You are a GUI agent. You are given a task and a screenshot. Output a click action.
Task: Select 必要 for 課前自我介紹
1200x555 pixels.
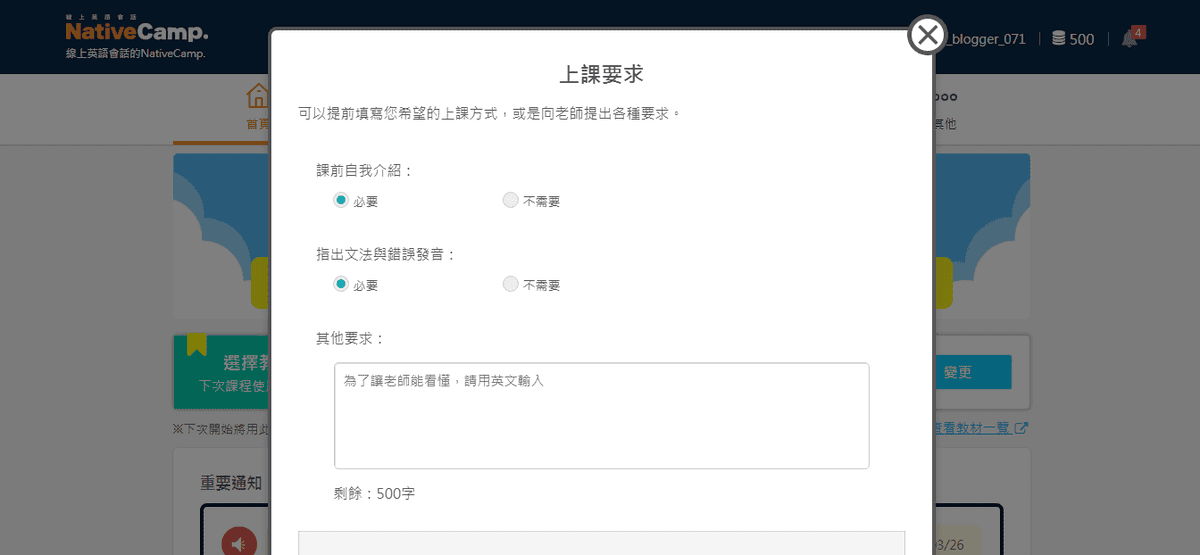[341, 200]
